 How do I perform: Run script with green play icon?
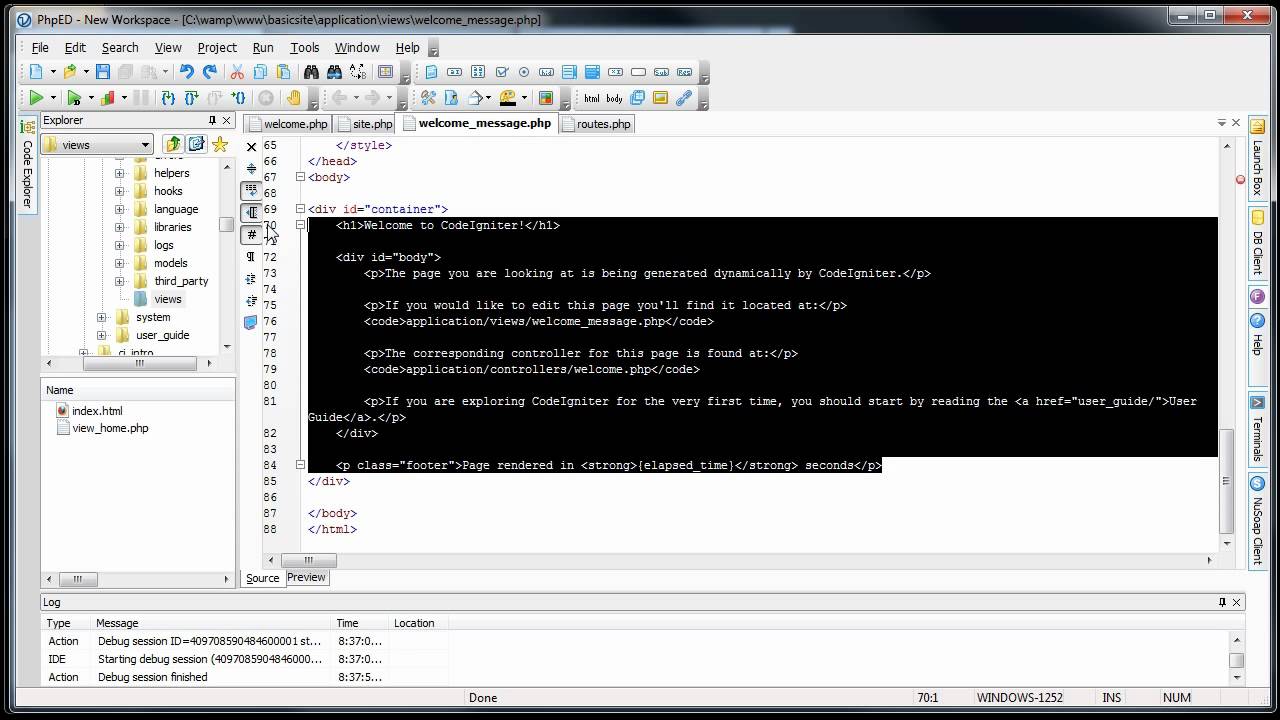(x=36, y=98)
